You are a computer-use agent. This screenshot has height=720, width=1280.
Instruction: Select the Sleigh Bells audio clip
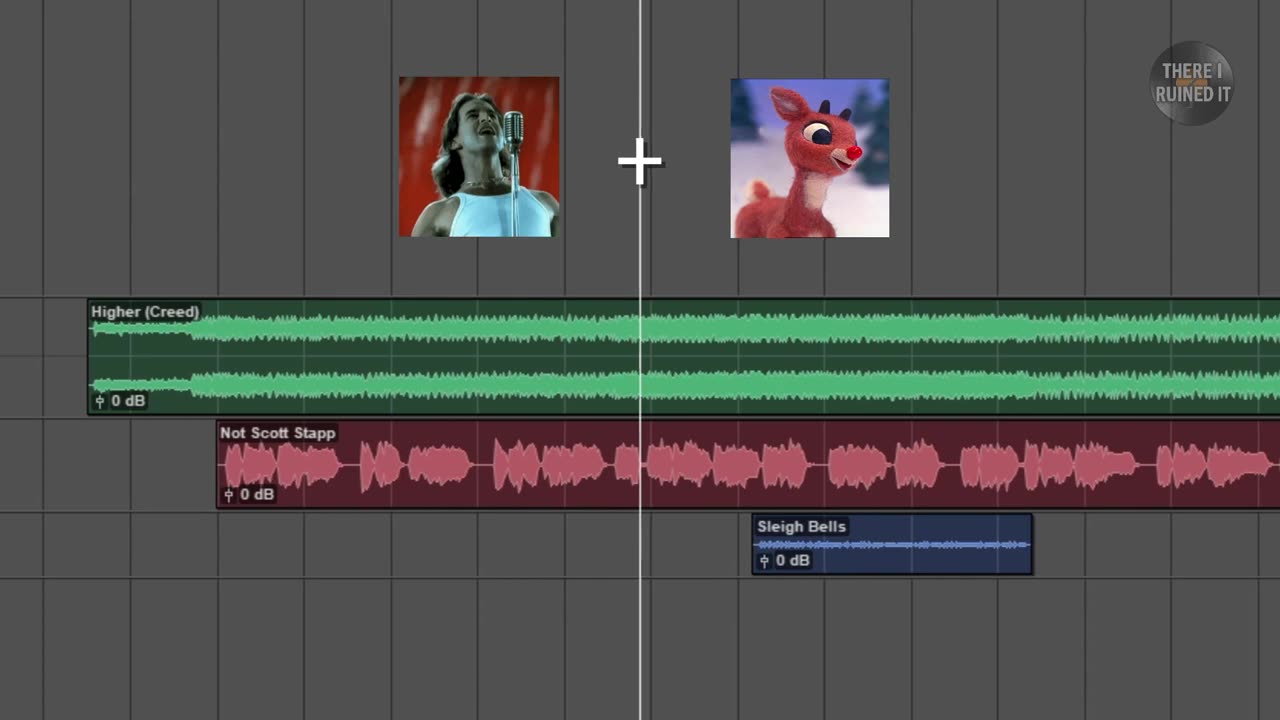point(892,544)
